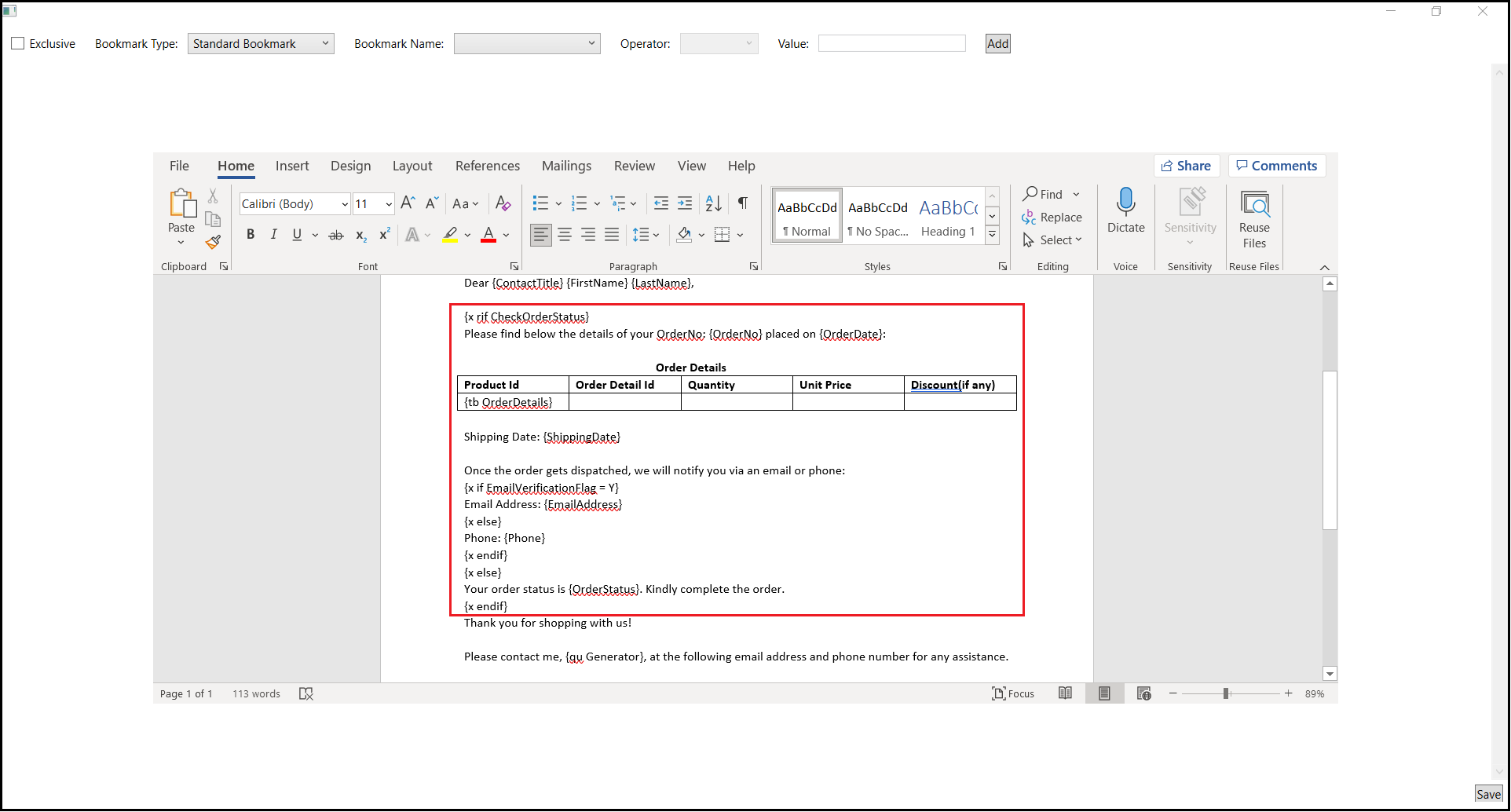Show paragraph marks with pilcrow icon

(x=742, y=203)
